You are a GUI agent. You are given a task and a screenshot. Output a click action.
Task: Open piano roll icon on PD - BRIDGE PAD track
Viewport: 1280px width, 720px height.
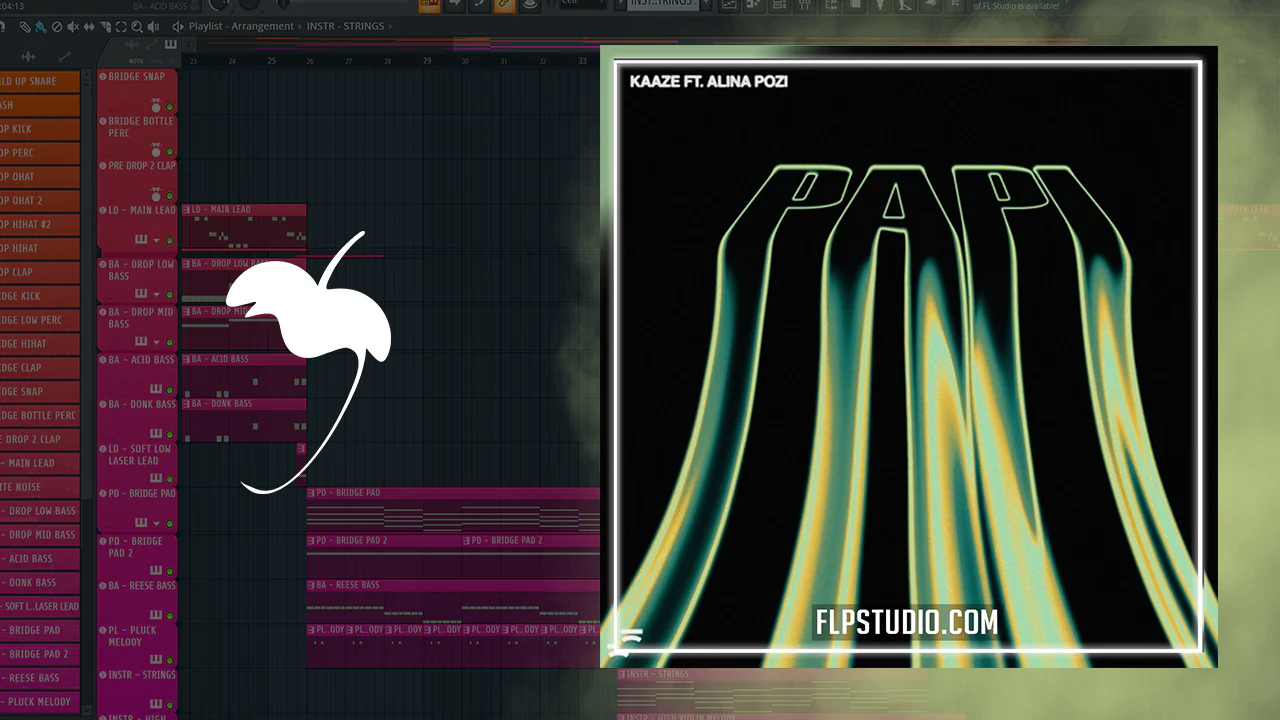click(141, 522)
